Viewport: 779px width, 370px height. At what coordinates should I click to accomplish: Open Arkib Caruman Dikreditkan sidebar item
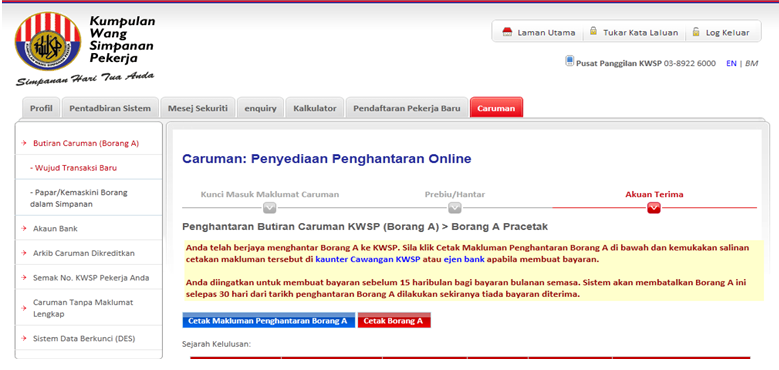click(x=84, y=253)
